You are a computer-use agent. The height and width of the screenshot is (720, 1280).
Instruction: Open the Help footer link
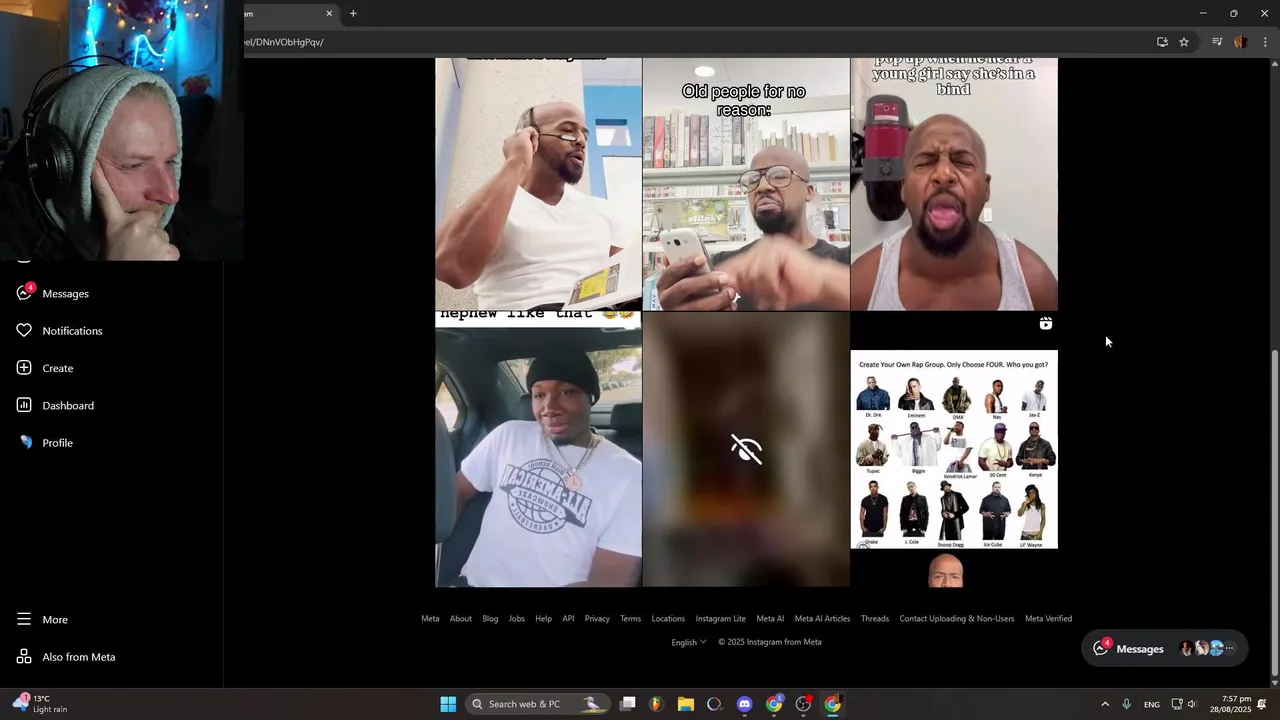tap(543, 618)
